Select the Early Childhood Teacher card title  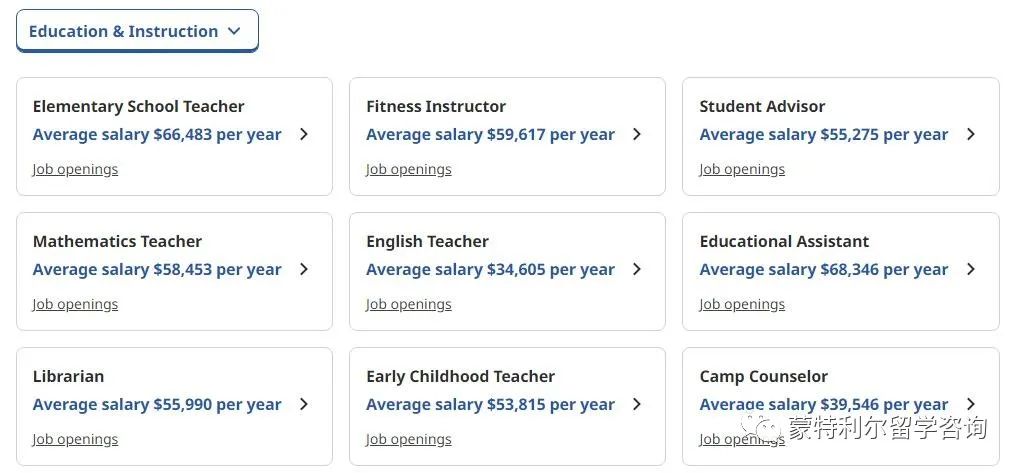click(x=460, y=376)
